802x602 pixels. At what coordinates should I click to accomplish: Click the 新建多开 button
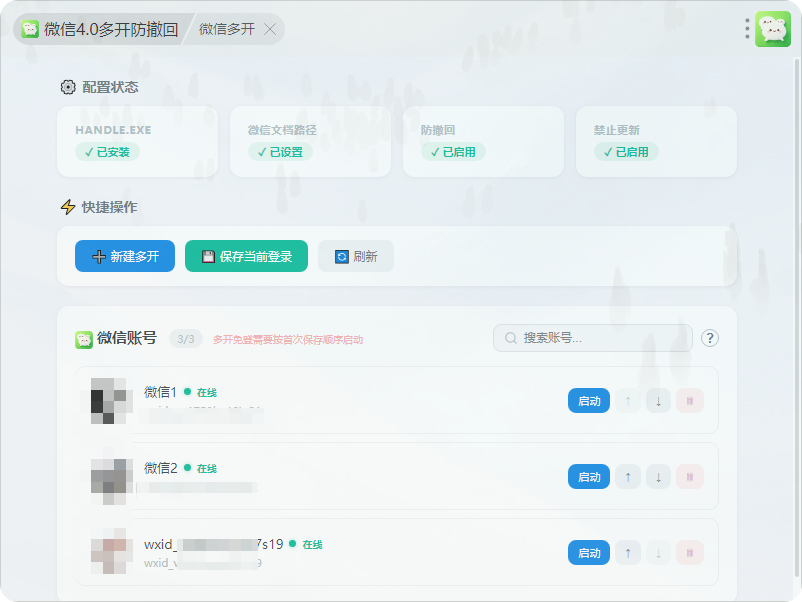(125, 256)
